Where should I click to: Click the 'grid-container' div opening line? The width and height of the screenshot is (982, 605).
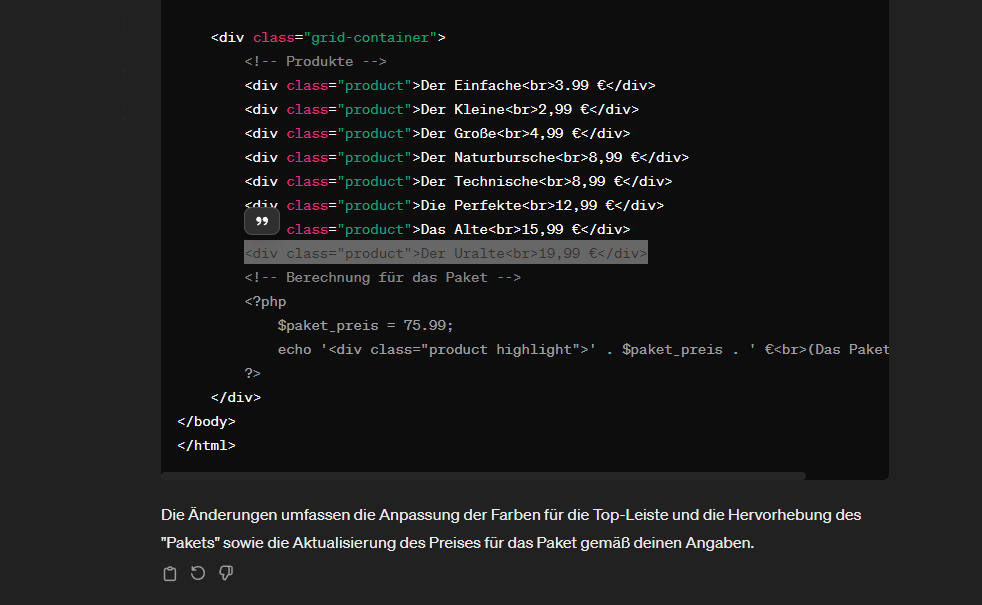click(x=328, y=38)
